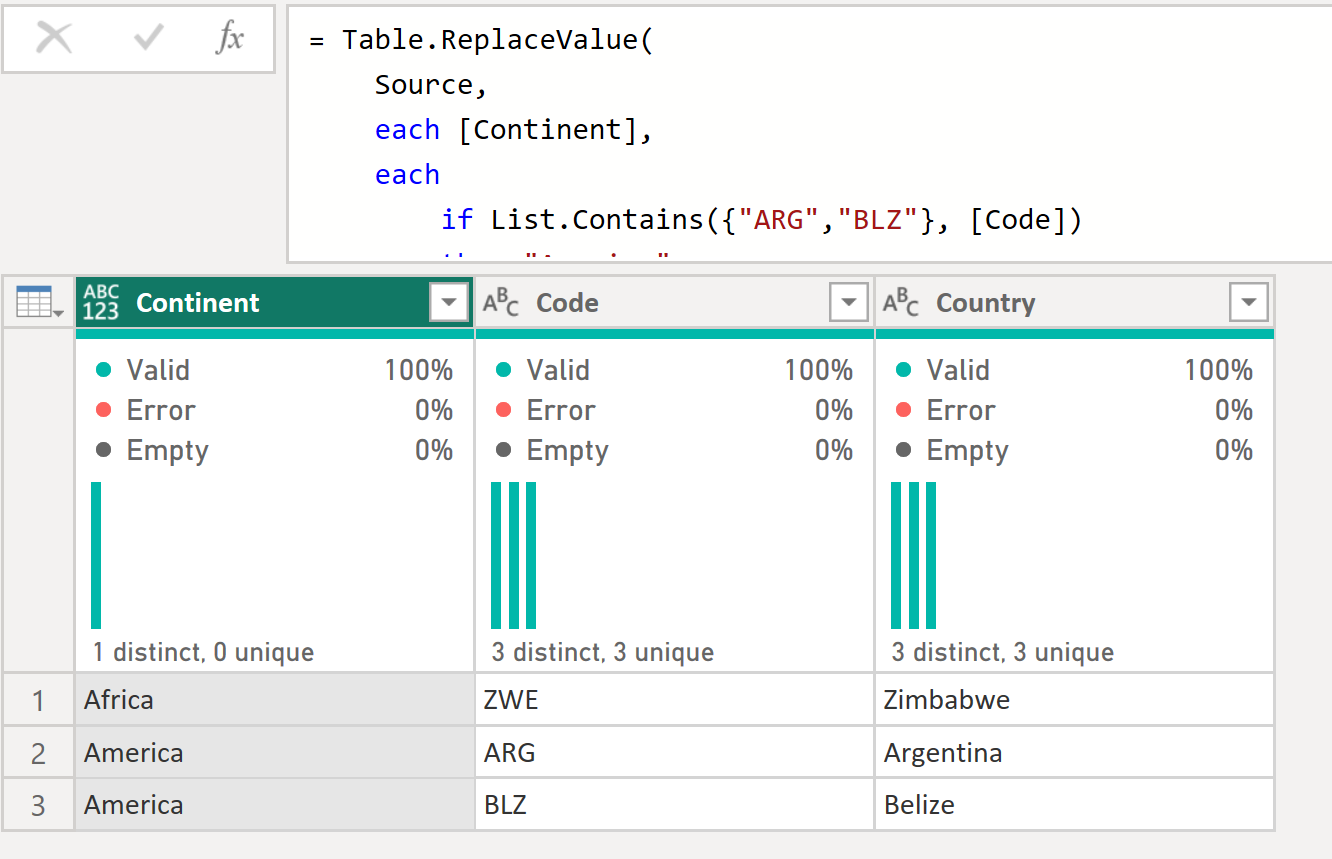This screenshot has height=859, width=1332.
Task: Select the Continent column header
Action: point(274,302)
